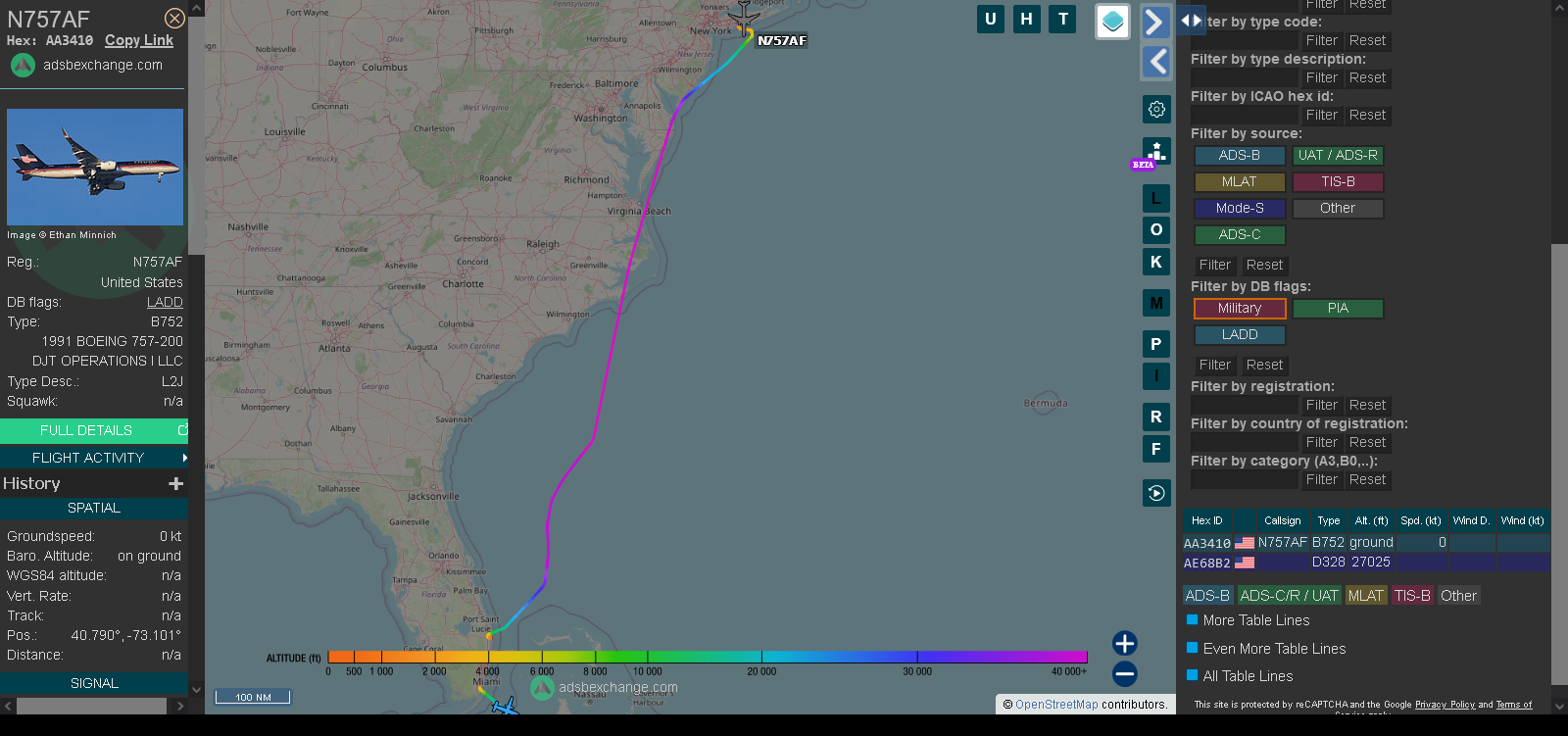Open map settings gear

click(1156, 109)
